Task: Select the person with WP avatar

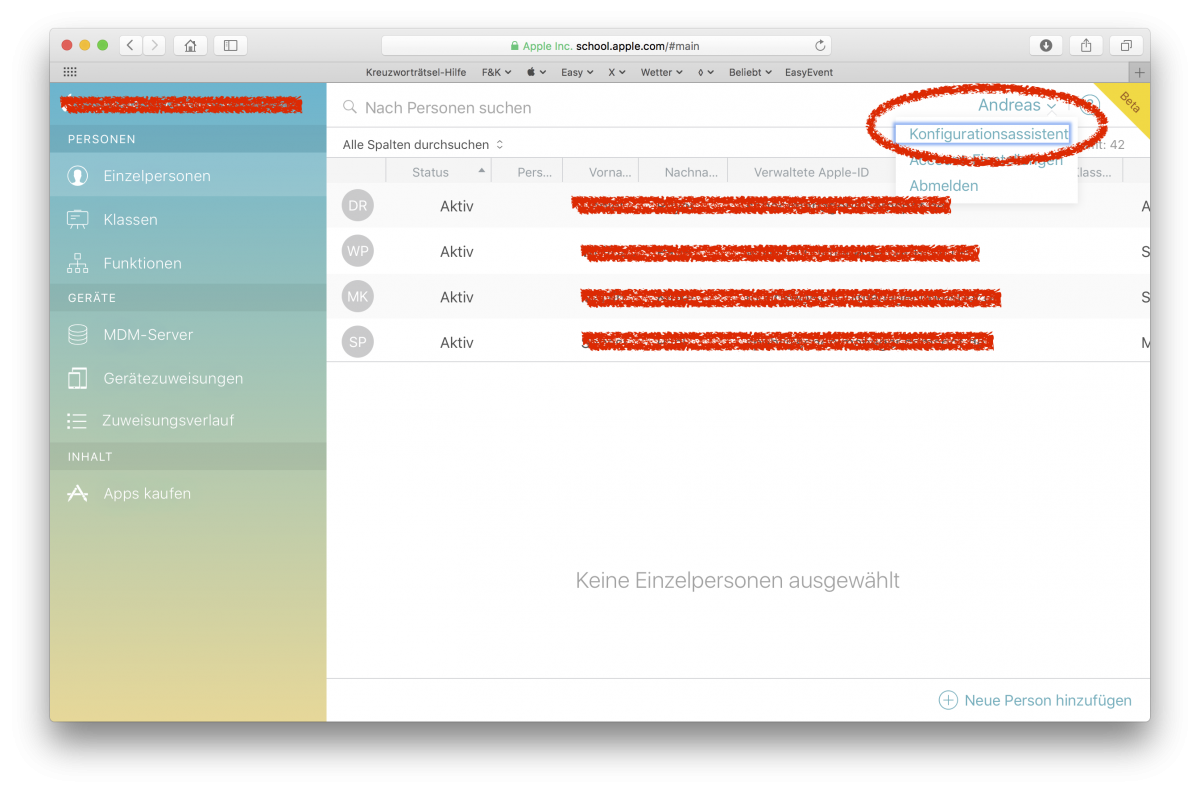Action: [357, 251]
